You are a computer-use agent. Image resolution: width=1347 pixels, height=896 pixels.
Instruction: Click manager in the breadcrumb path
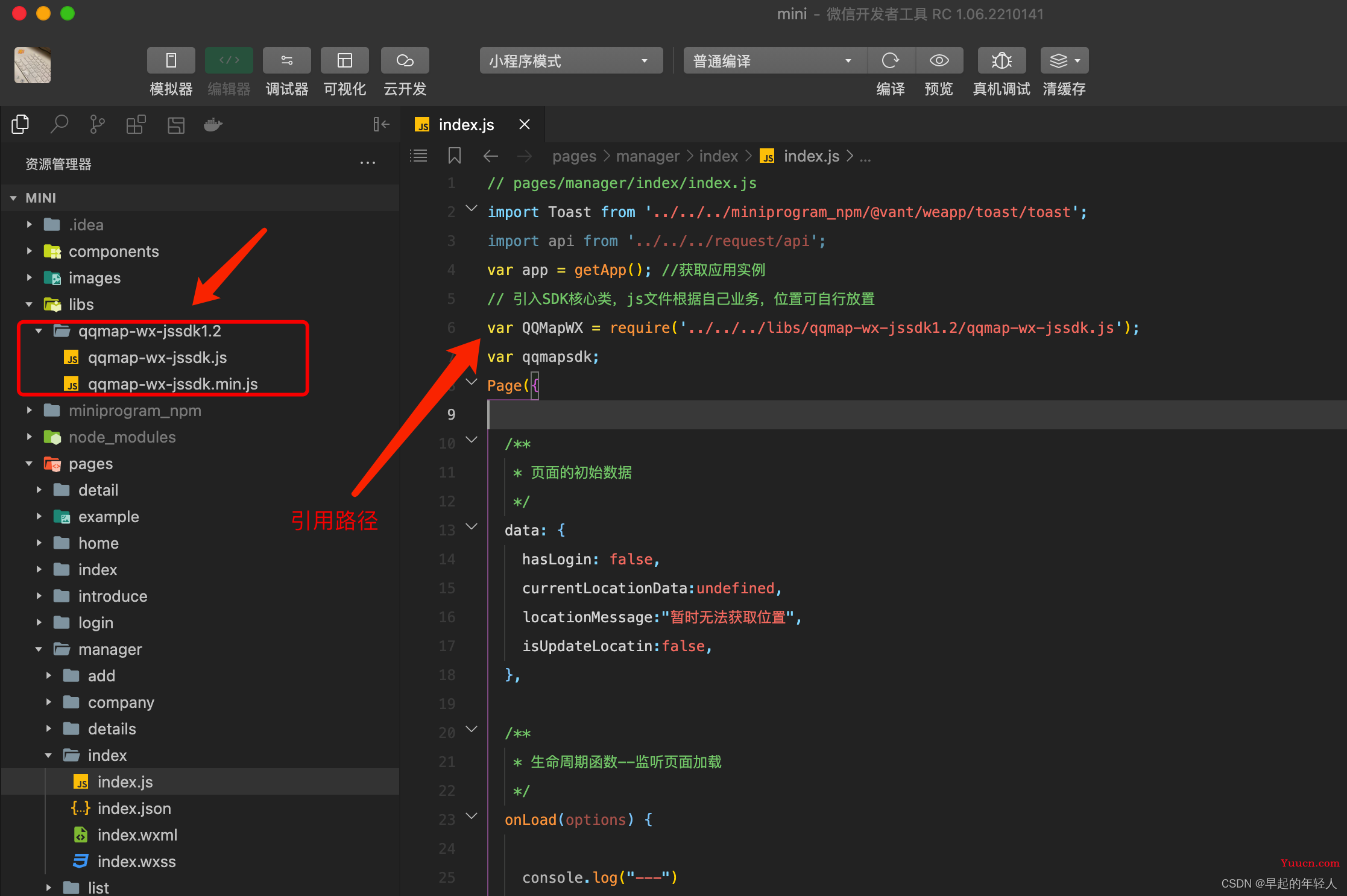[x=648, y=156]
